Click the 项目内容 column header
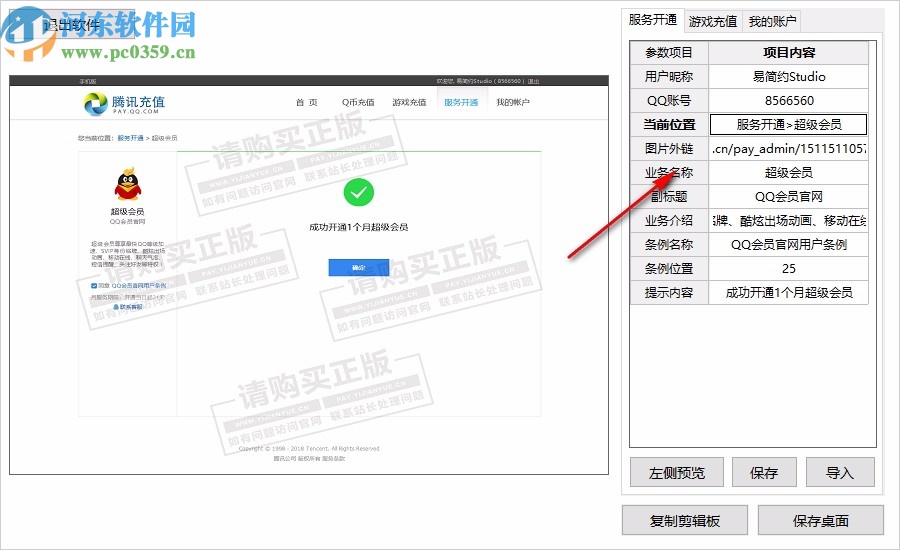This screenshot has height=550, width=900. click(x=789, y=53)
